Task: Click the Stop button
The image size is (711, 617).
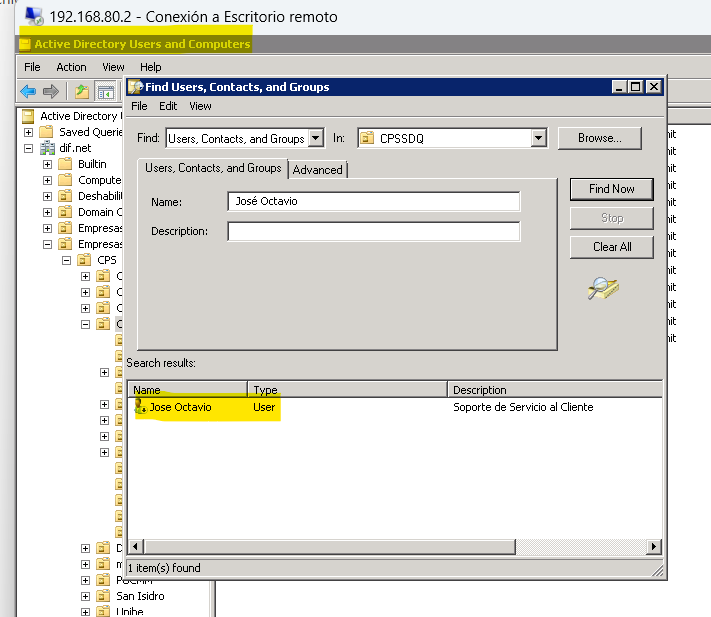Action: [x=612, y=218]
